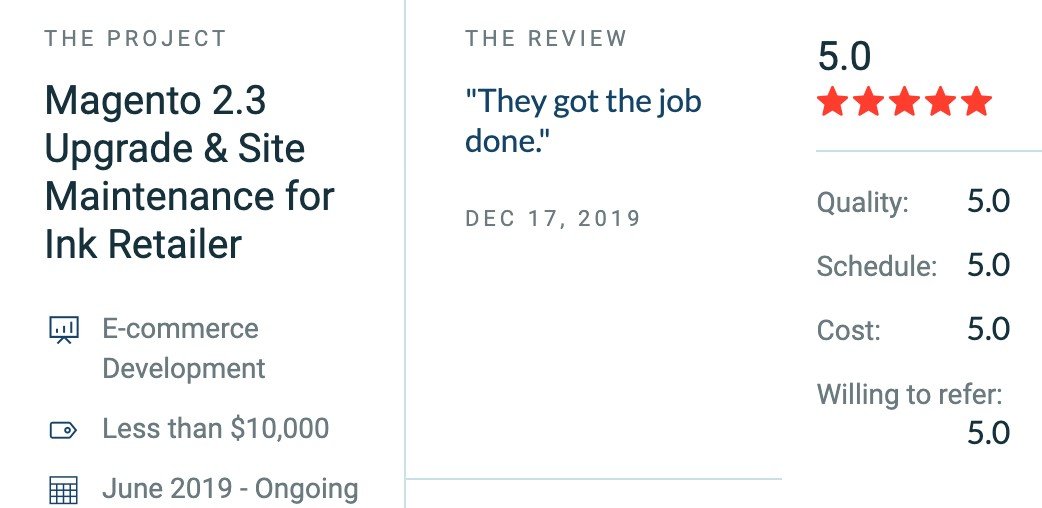
Task: Click the Quality rating row
Action: [914, 201]
